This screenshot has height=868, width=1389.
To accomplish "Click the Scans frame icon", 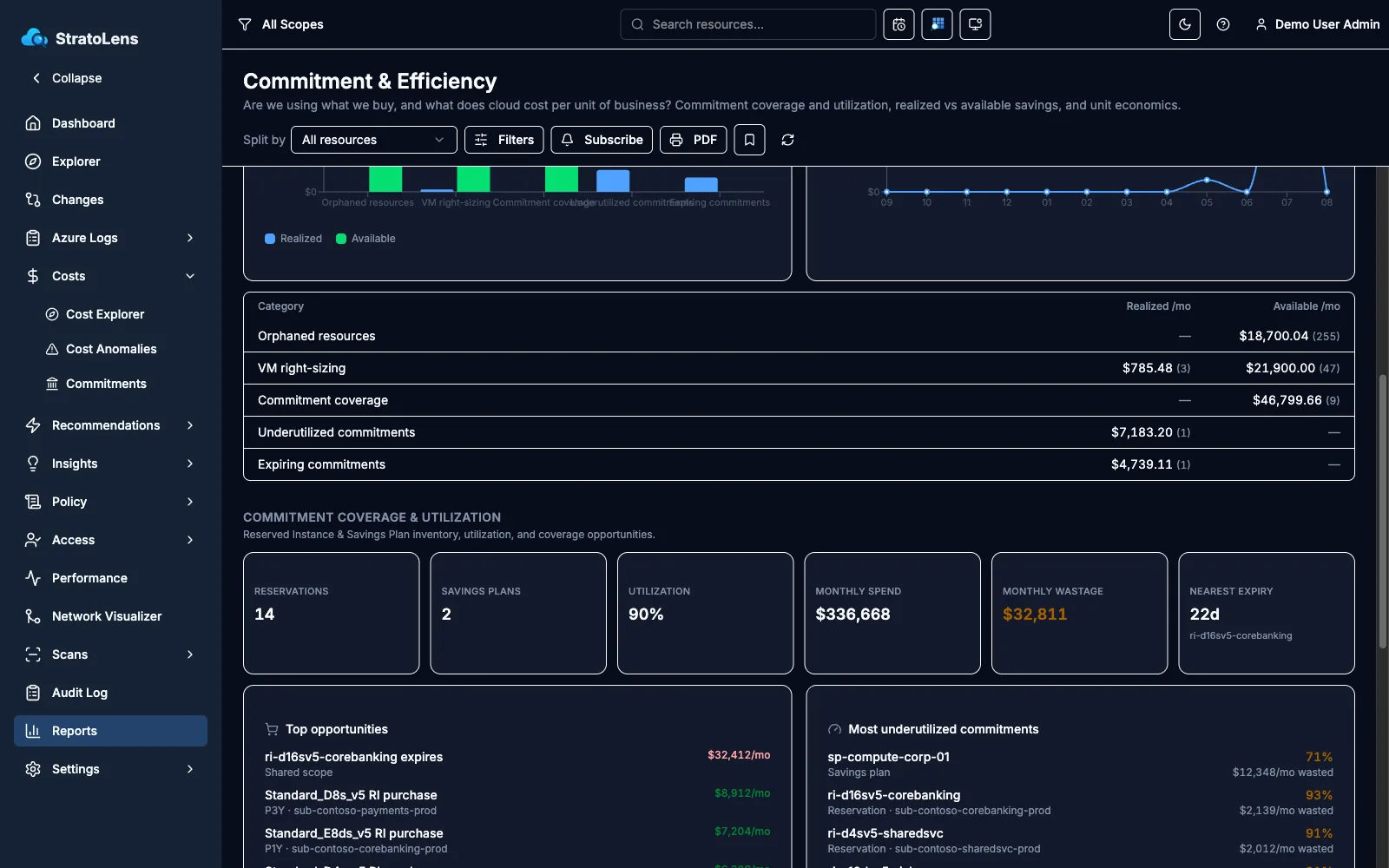I will [33, 654].
